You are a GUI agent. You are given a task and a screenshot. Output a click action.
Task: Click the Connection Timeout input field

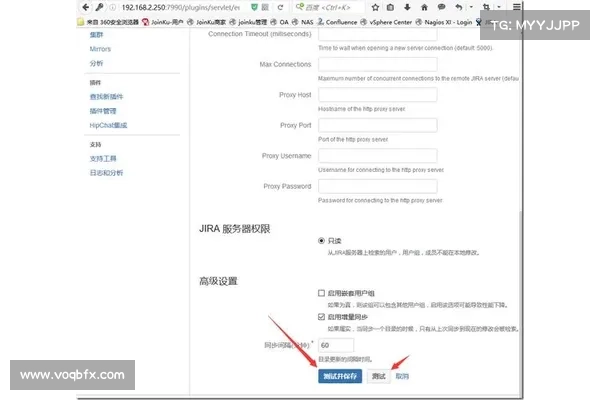(378, 34)
